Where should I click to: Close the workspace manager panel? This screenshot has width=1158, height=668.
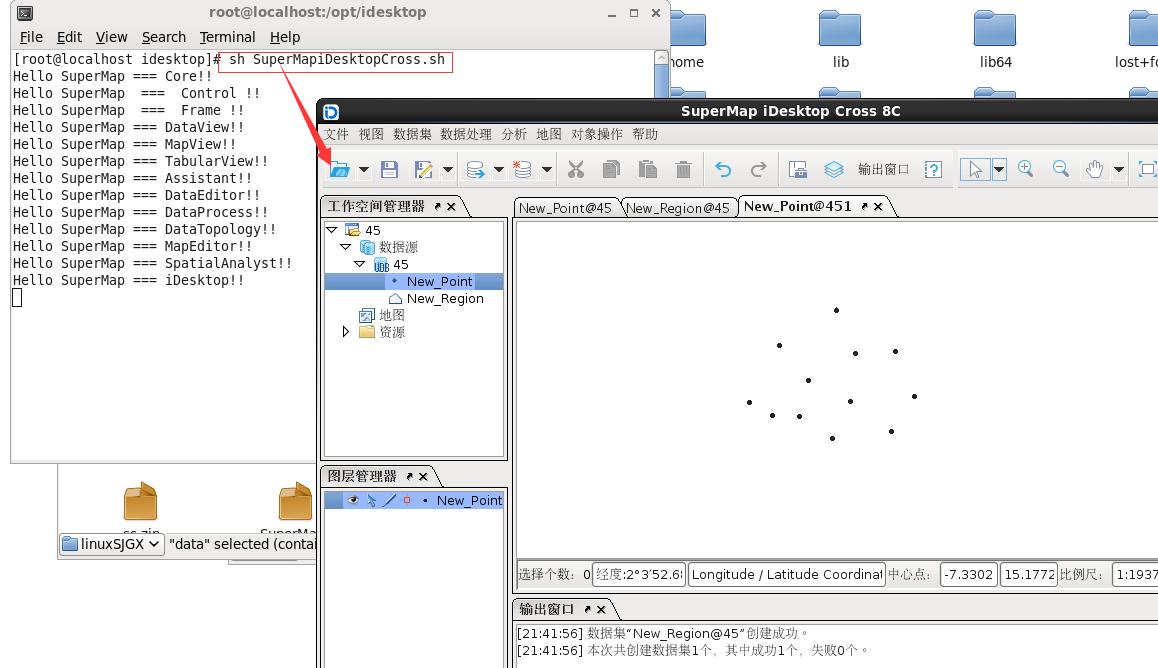[x=451, y=207]
